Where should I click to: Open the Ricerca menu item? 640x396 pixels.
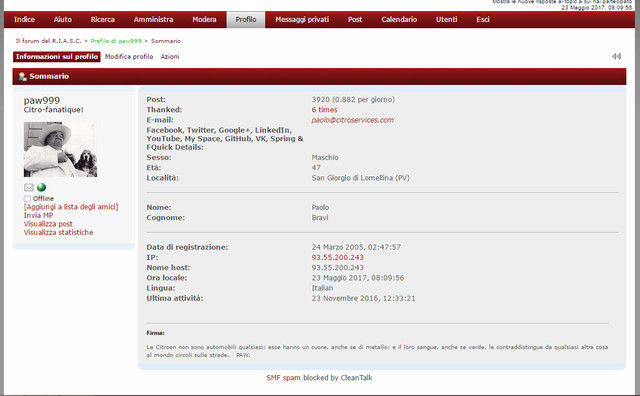(102, 20)
